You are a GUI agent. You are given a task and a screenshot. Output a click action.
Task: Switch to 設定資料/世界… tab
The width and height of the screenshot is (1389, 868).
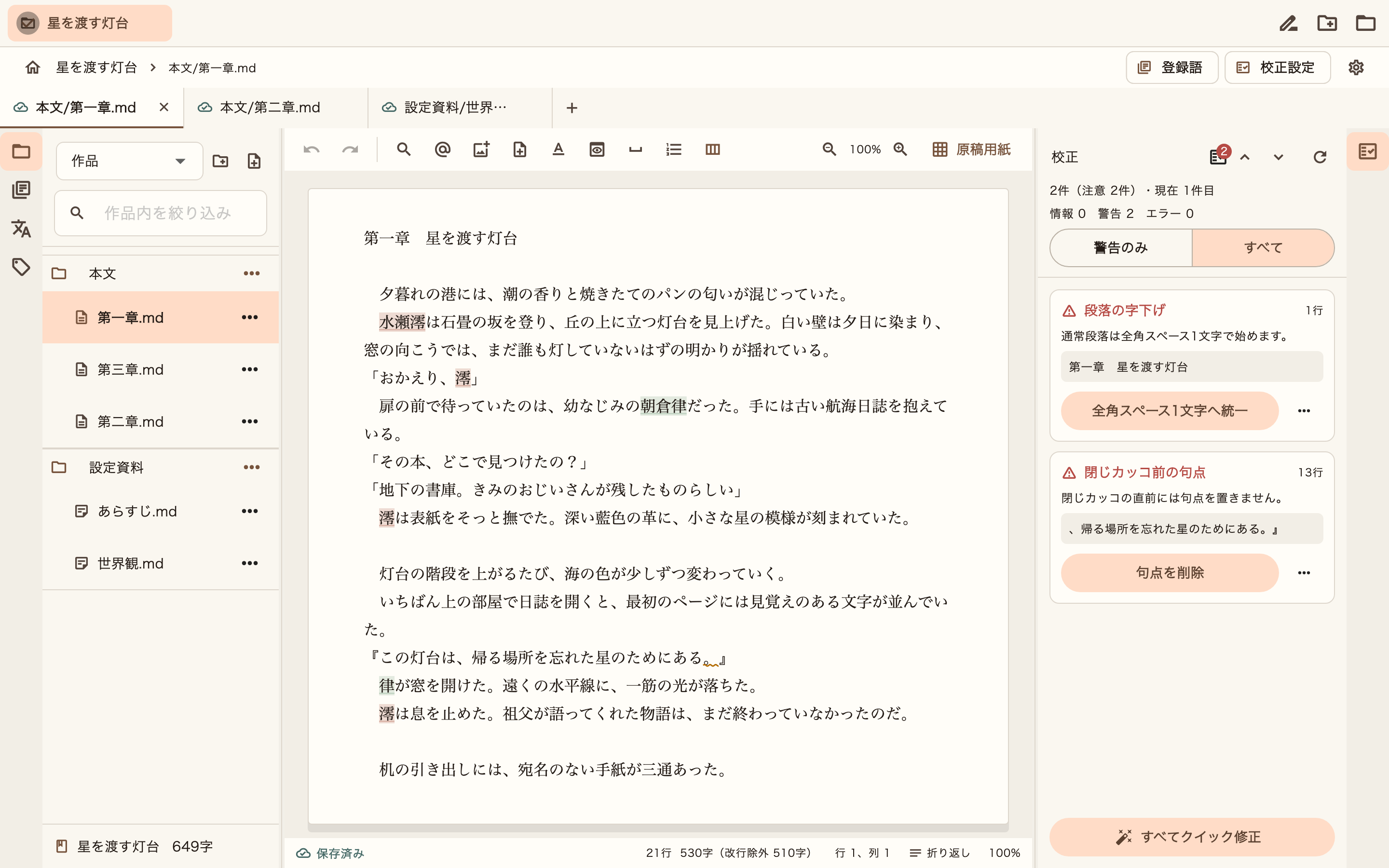460,108
